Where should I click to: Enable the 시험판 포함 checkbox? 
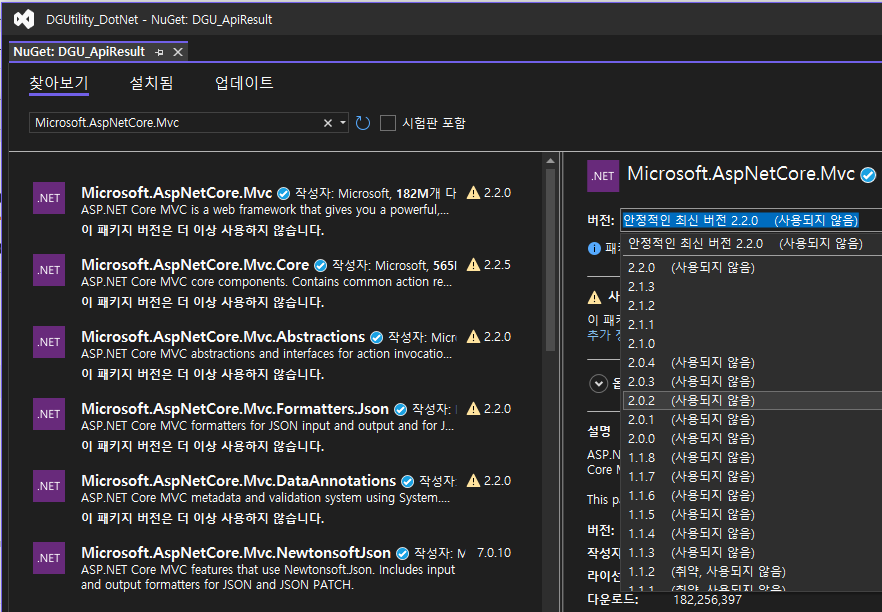click(387, 122)
